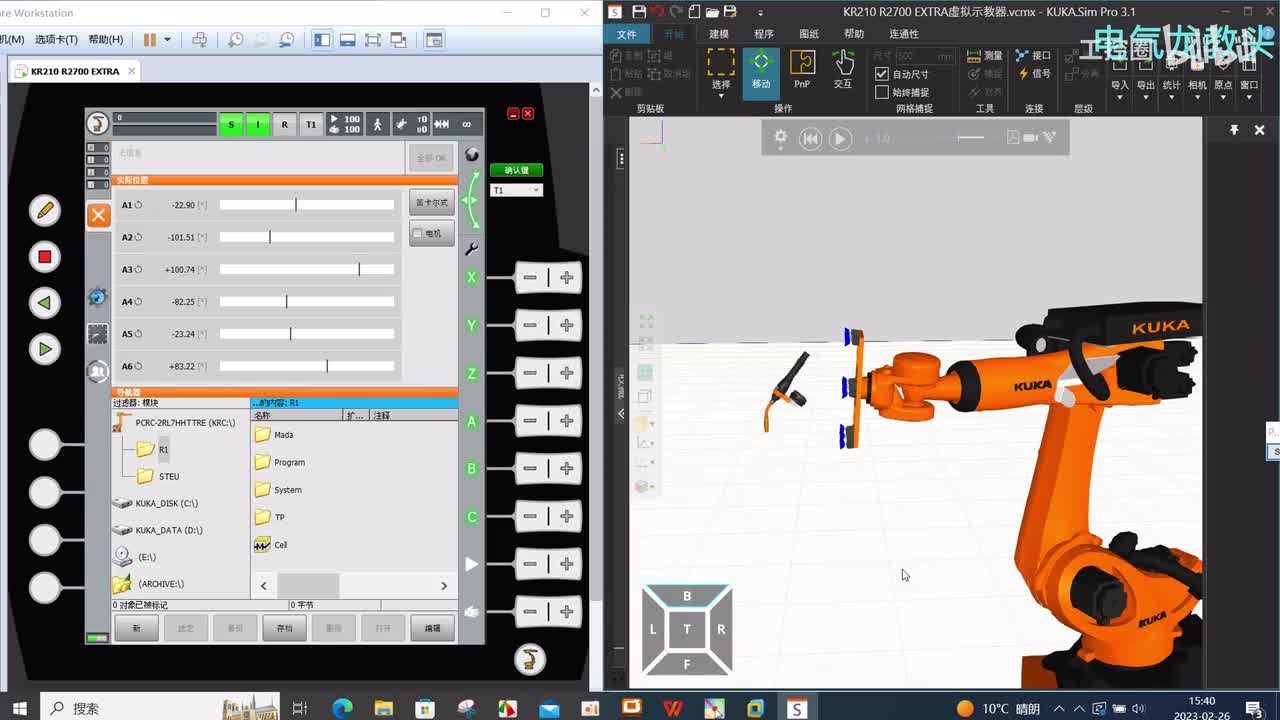
Task: Open the T1 mode dropdown under 确认键
Action: click(x=516, y=190)
